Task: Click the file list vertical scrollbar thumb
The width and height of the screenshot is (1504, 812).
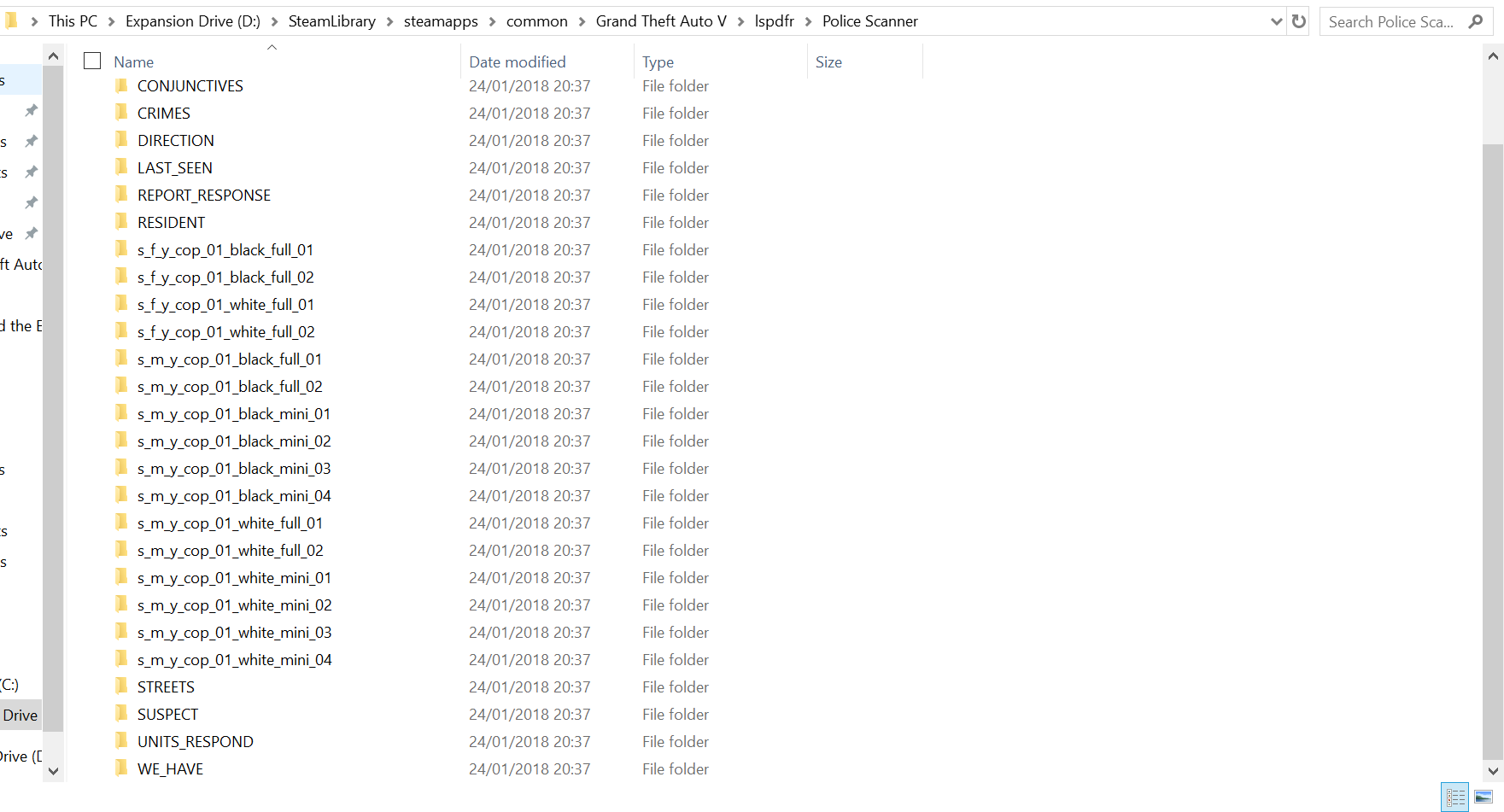Action: point(1493,450)
